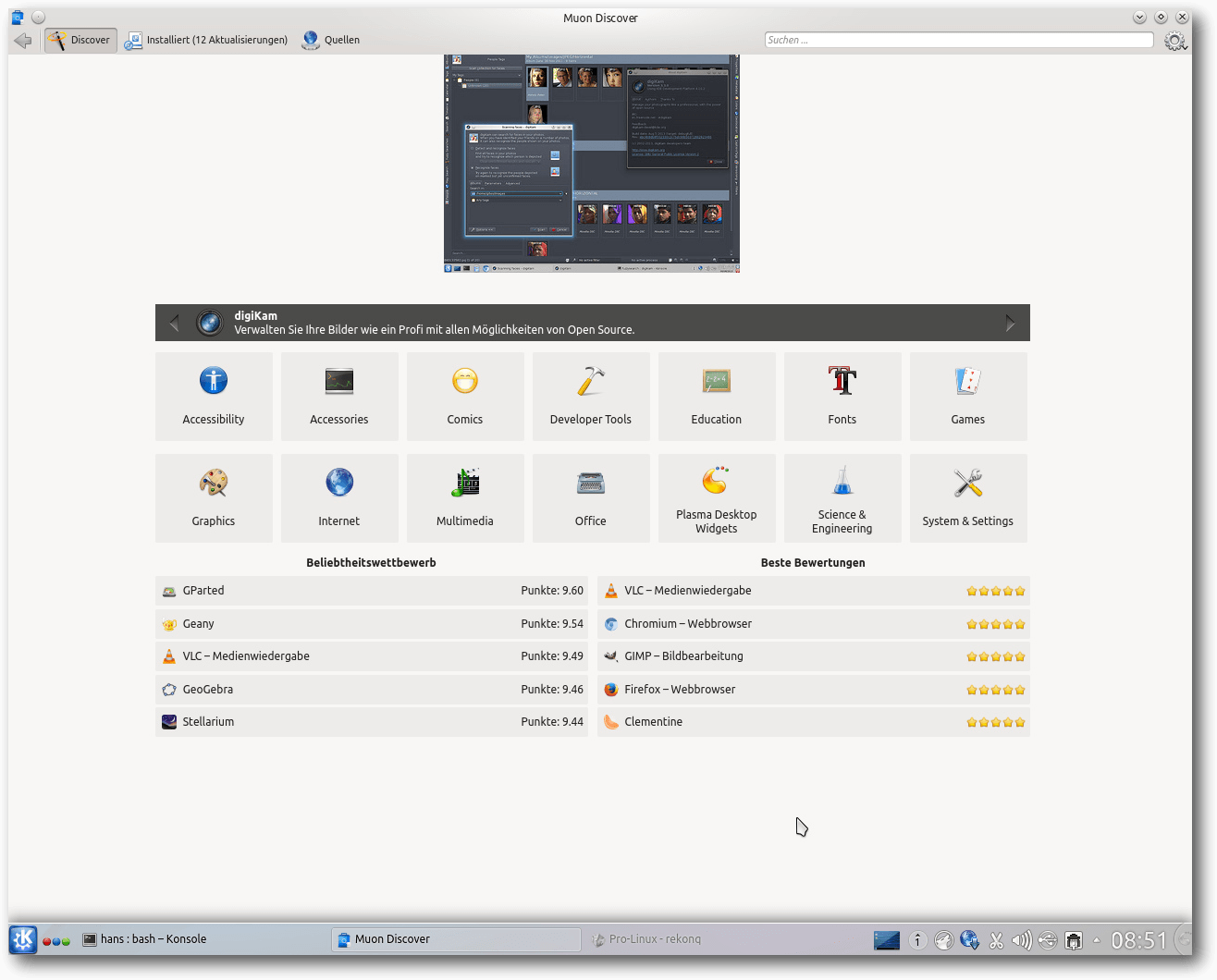The height and width of the screenshot is (980, 1217).
Task: Open the digiKam screenshot thumbnail
Action: click(592, 164)
